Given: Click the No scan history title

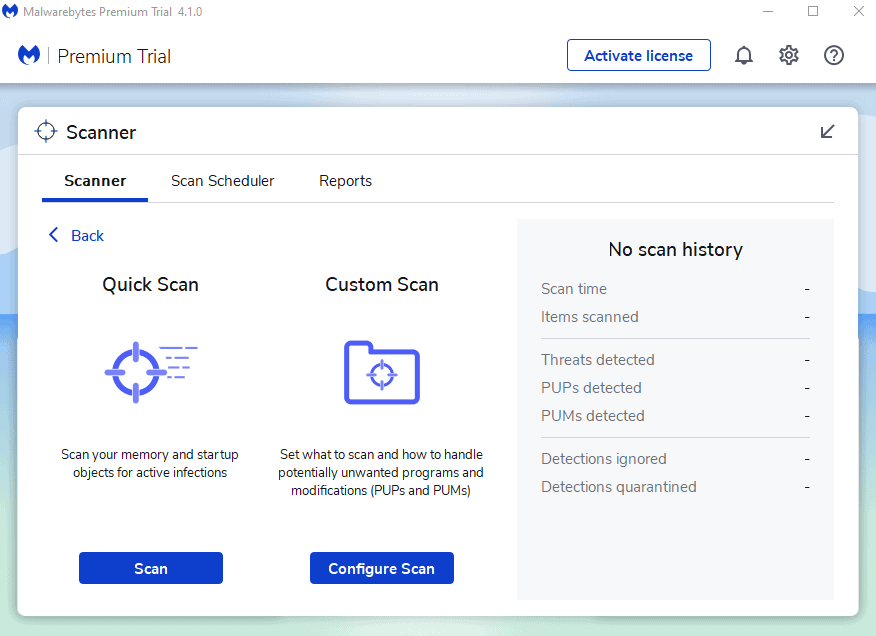Looking at the screenshot, I should [x=675, y=249].
